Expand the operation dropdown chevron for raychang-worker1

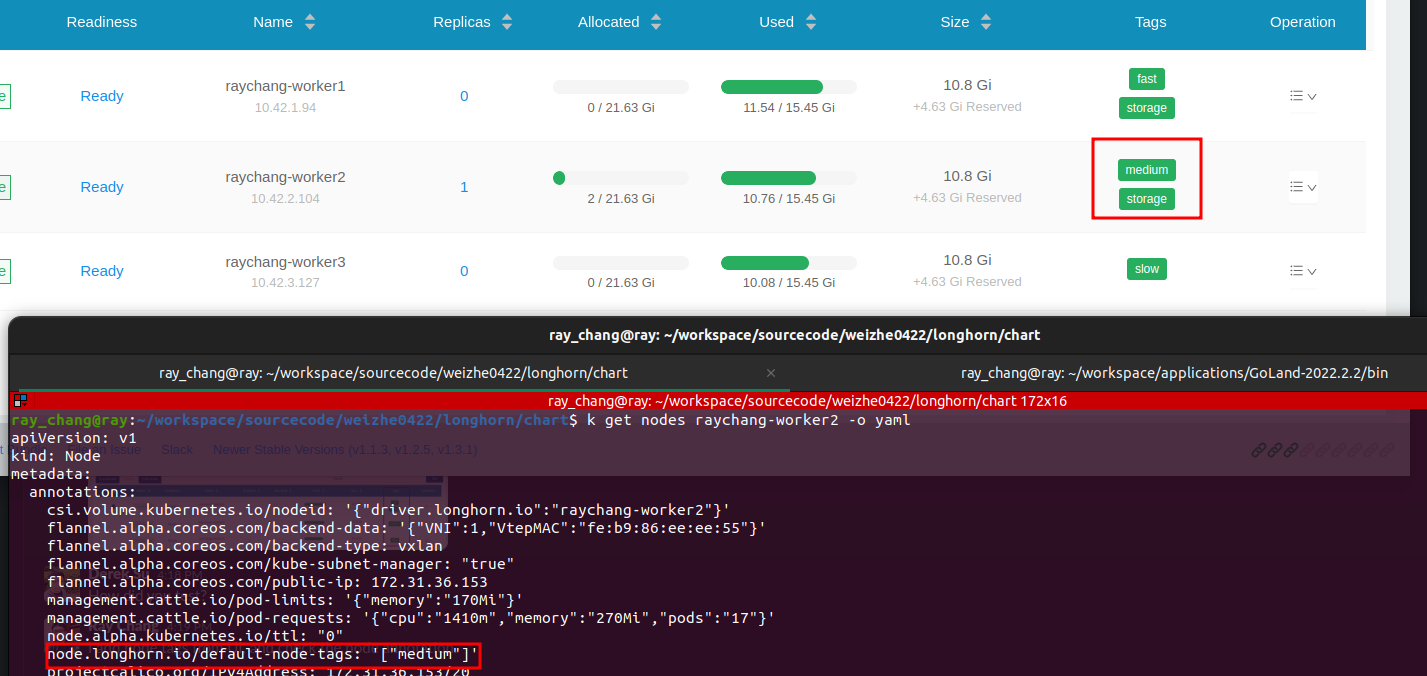point(1310,96)
